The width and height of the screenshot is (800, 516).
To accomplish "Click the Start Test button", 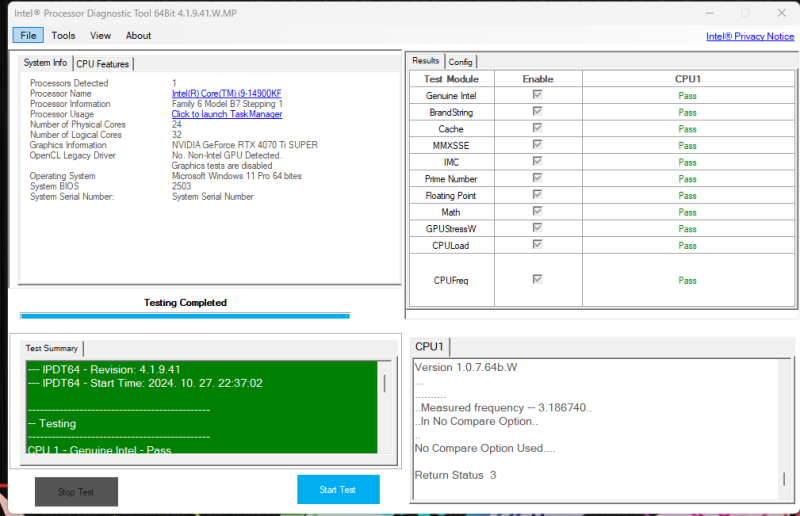I will coord(338,489).
